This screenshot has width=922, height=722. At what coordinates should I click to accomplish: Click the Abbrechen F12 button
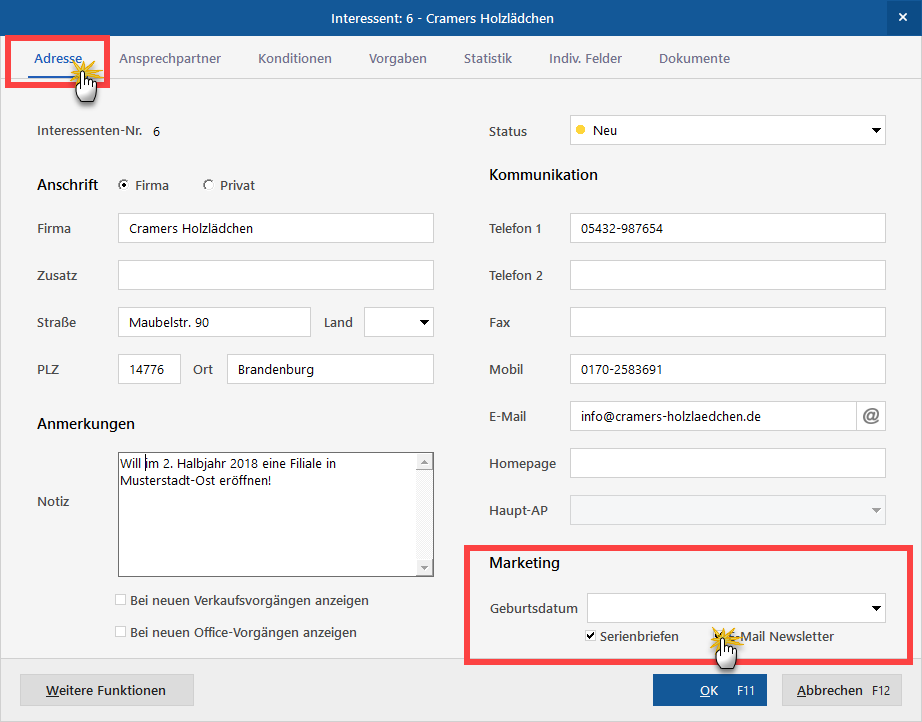click(841, 690)
